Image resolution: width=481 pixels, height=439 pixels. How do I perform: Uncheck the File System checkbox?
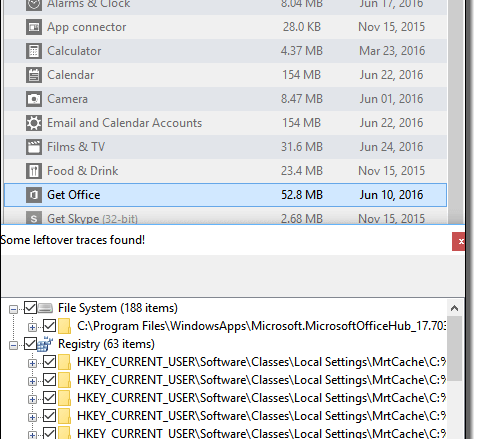click(x=30, y=308)
